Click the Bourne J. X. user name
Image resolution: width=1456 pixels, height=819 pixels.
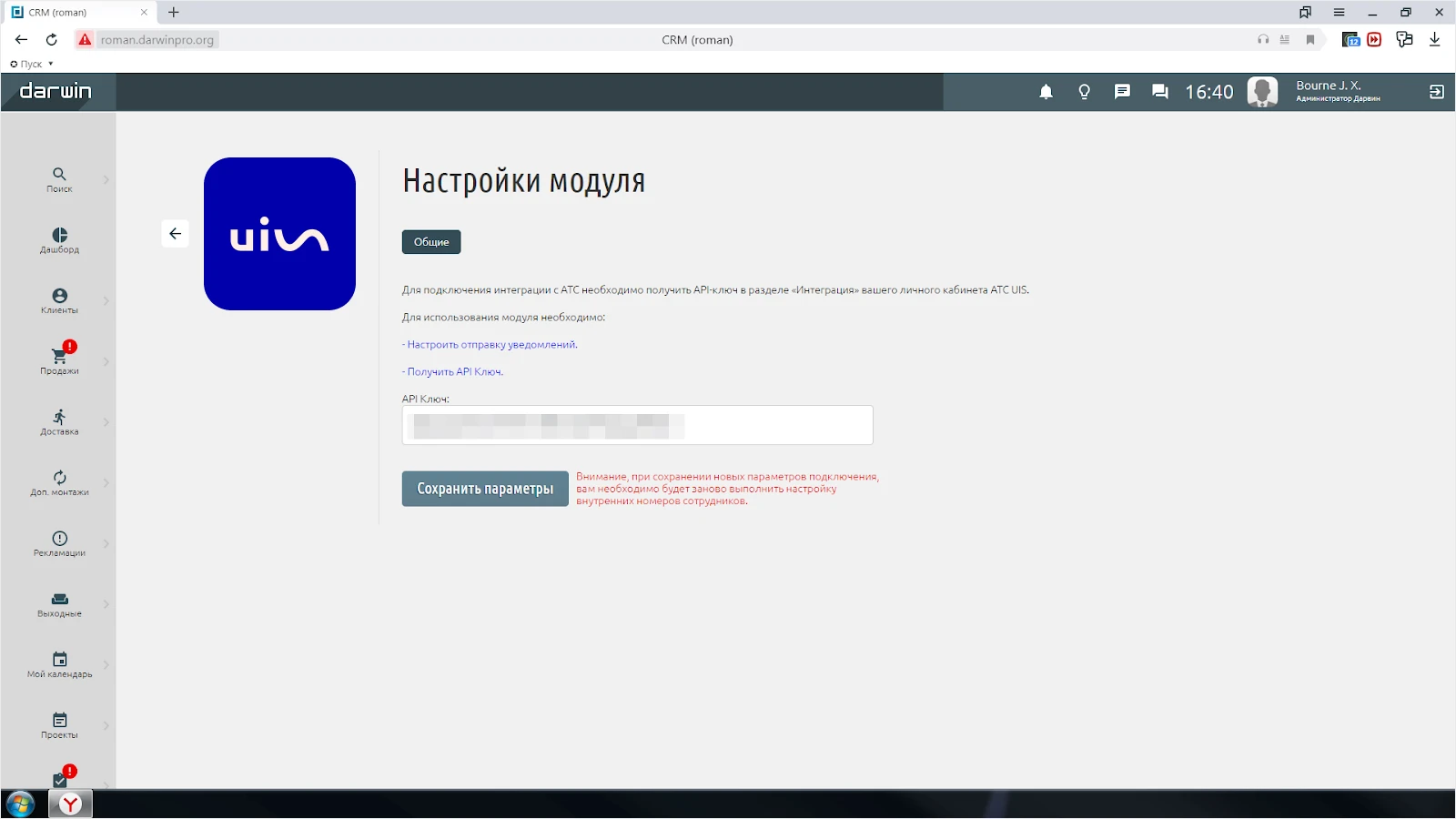tap(1329, 86)
